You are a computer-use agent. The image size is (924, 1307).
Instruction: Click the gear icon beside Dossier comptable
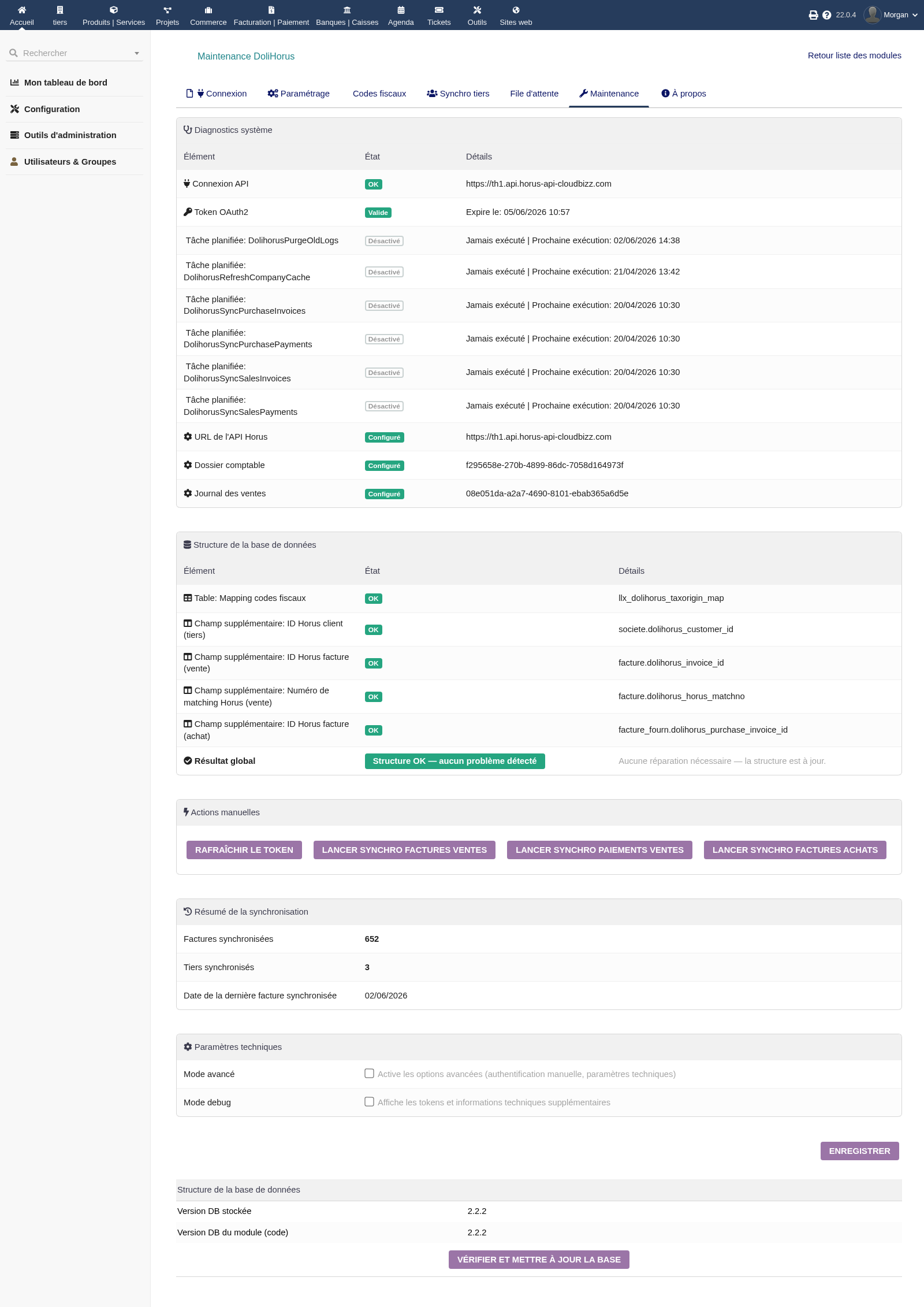pos(188,465)
